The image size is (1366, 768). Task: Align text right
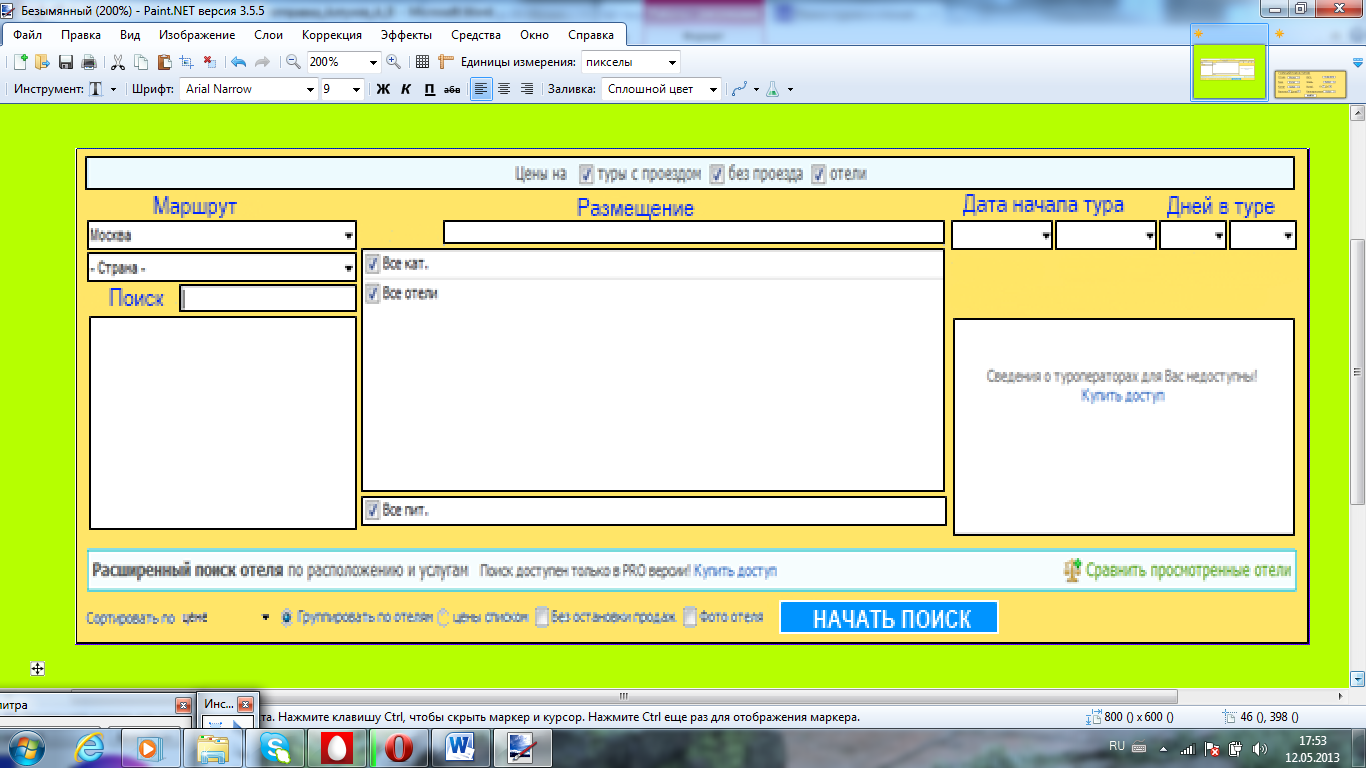coord(527,89)
